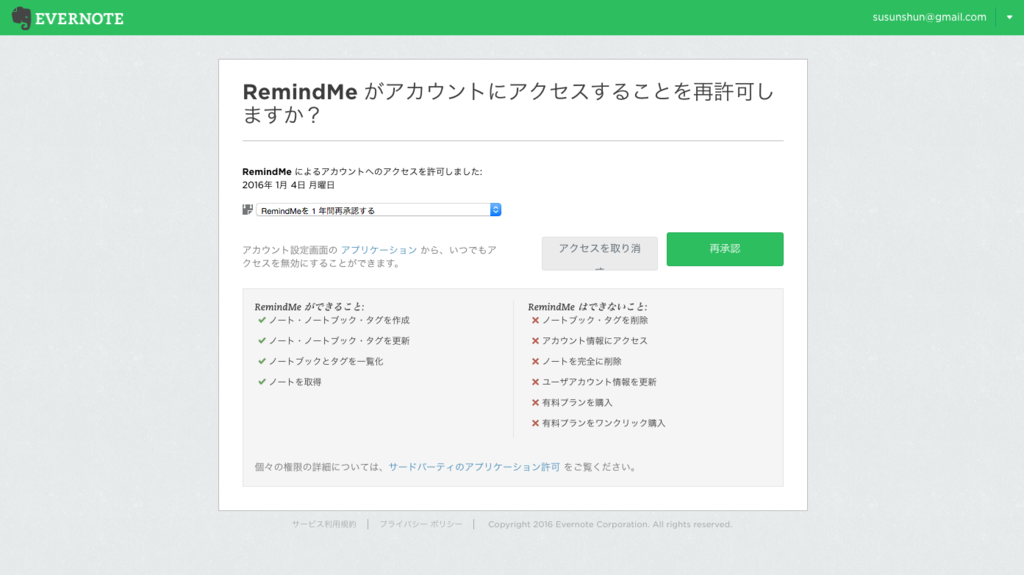Viewport: 1024px width, 575px height.
Task: Click the text アカウント情報にアクセス
Action: click(594, 340)
